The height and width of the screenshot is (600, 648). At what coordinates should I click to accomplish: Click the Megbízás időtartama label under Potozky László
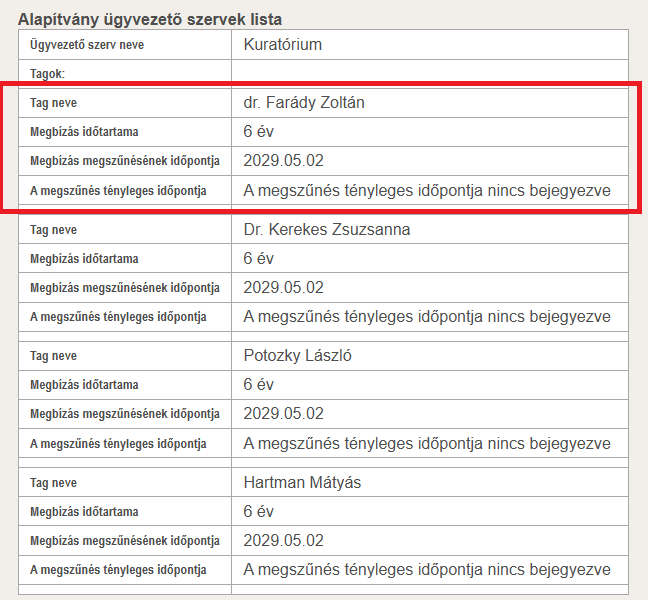(84, 385)
